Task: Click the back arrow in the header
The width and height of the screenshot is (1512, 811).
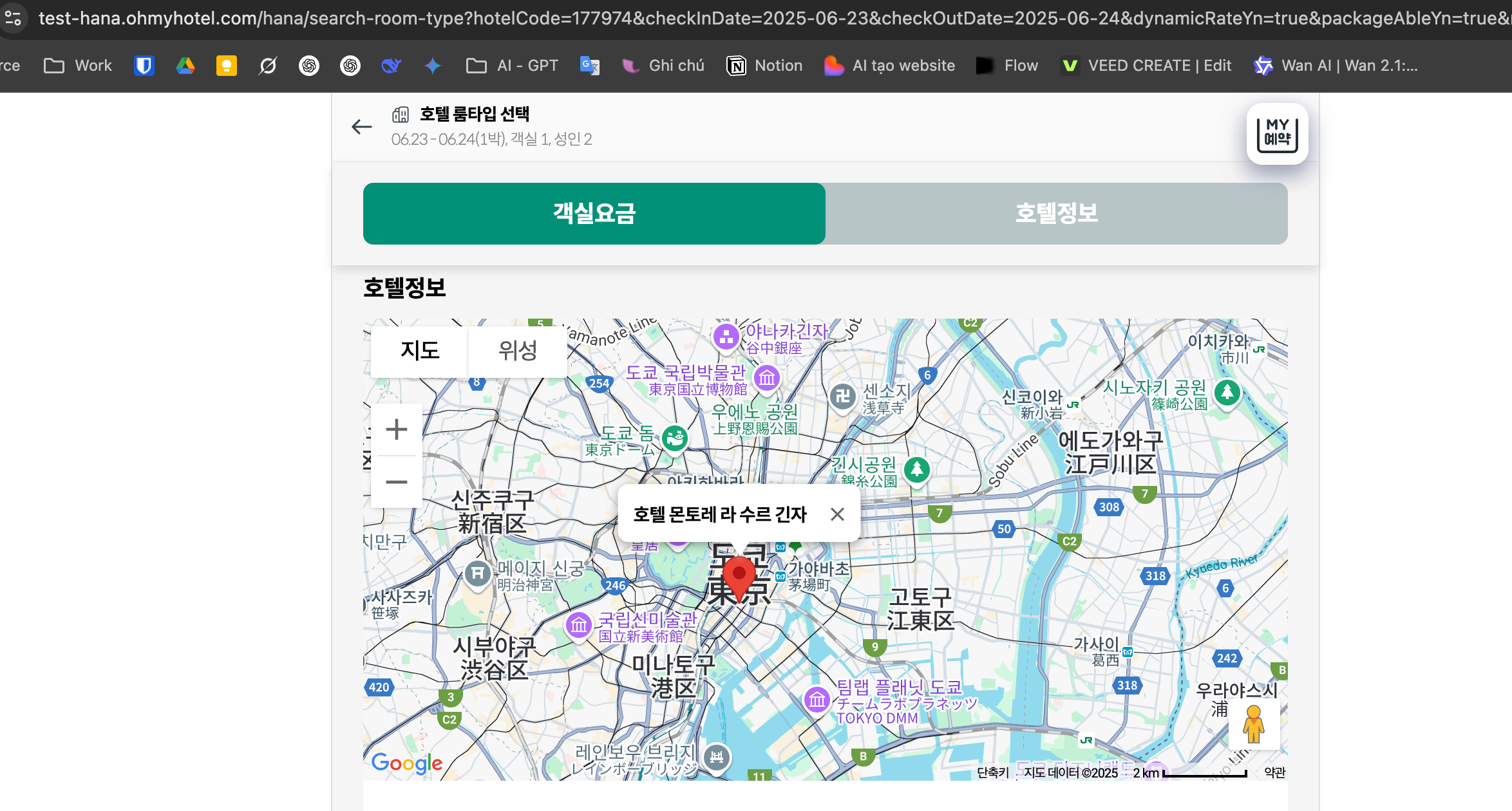Action: pos(362,127)
